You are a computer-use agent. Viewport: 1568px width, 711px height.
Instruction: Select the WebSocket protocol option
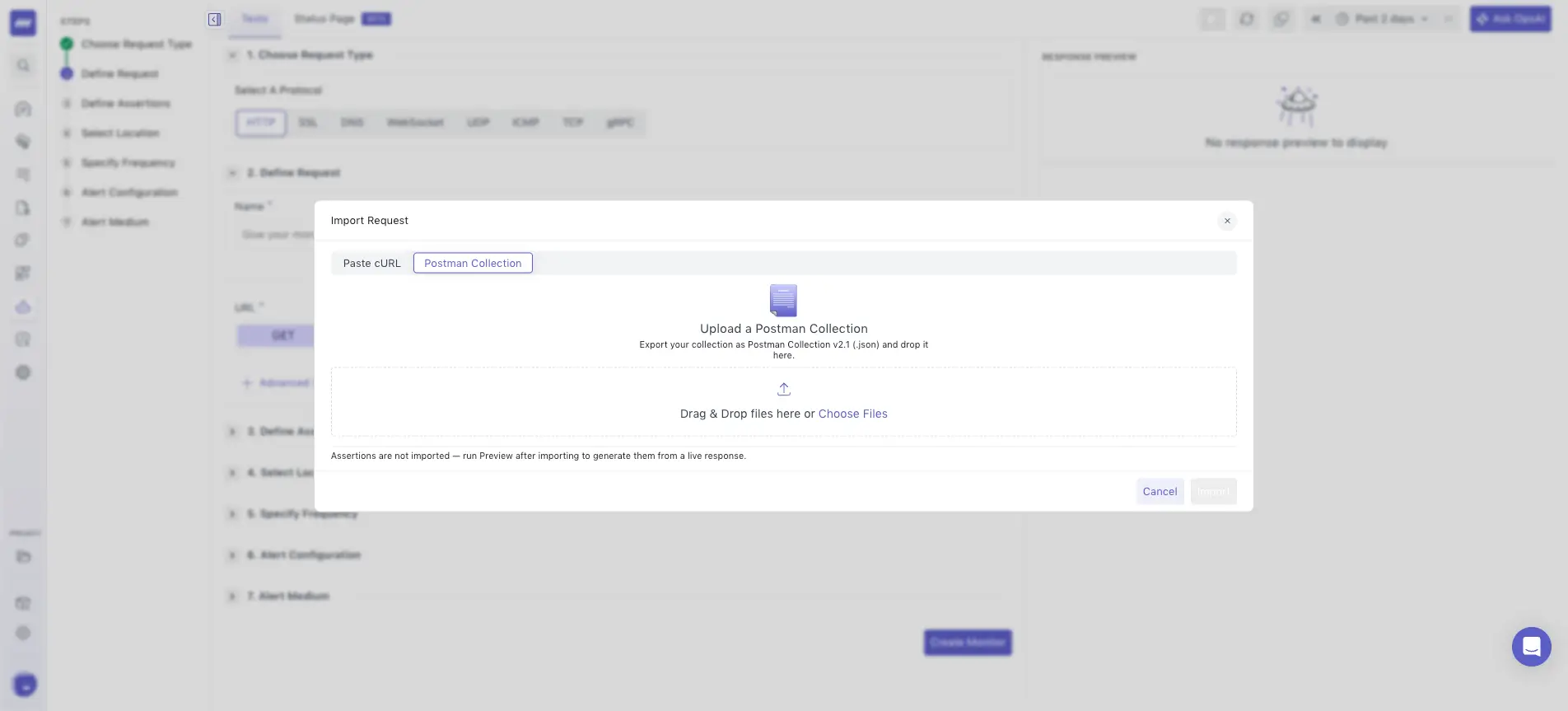[x=415, y=123]
